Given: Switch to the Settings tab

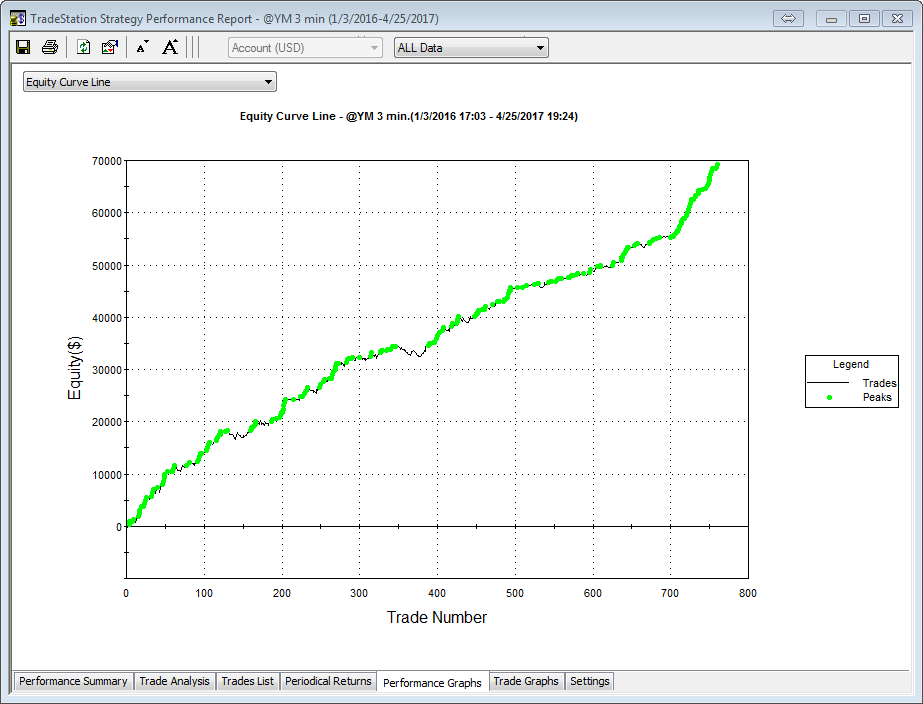Looking at the screenshot, I should pos(589,681).
